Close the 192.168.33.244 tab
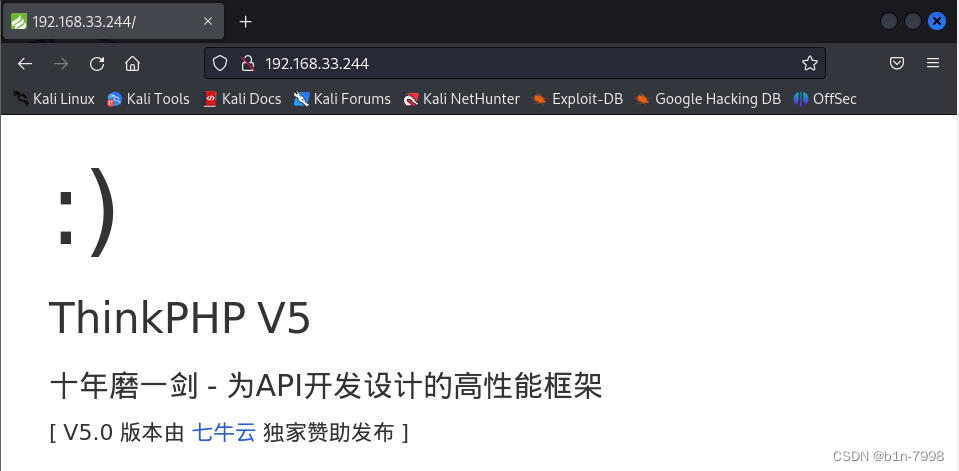 tap(208, 21)
